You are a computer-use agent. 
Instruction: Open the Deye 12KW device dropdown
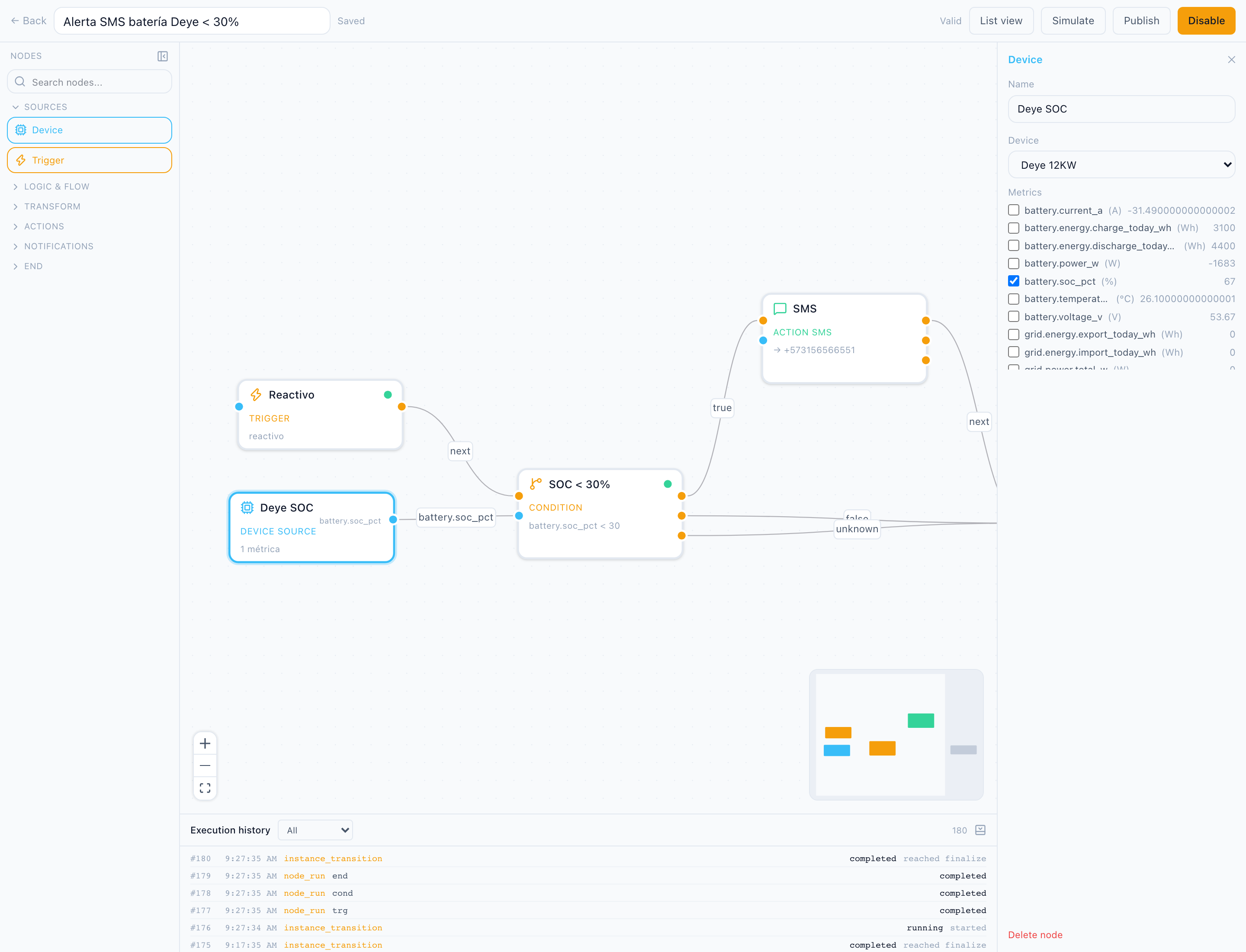tap(1121, 165)
